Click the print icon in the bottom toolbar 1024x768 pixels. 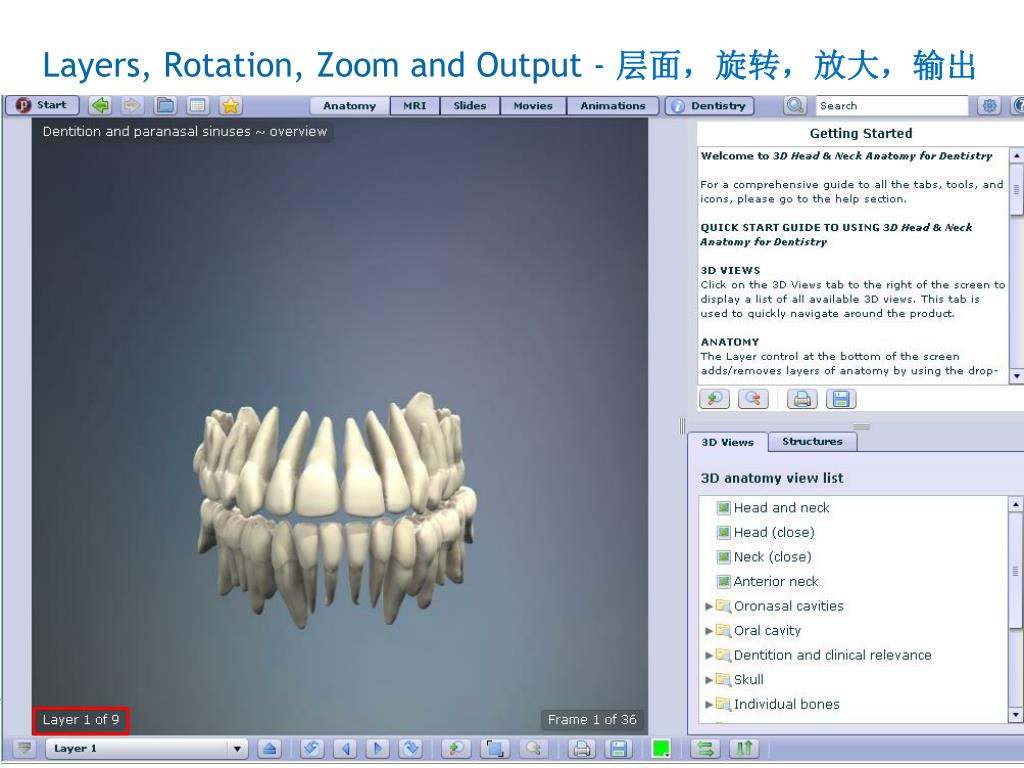(x=582, y=748)
